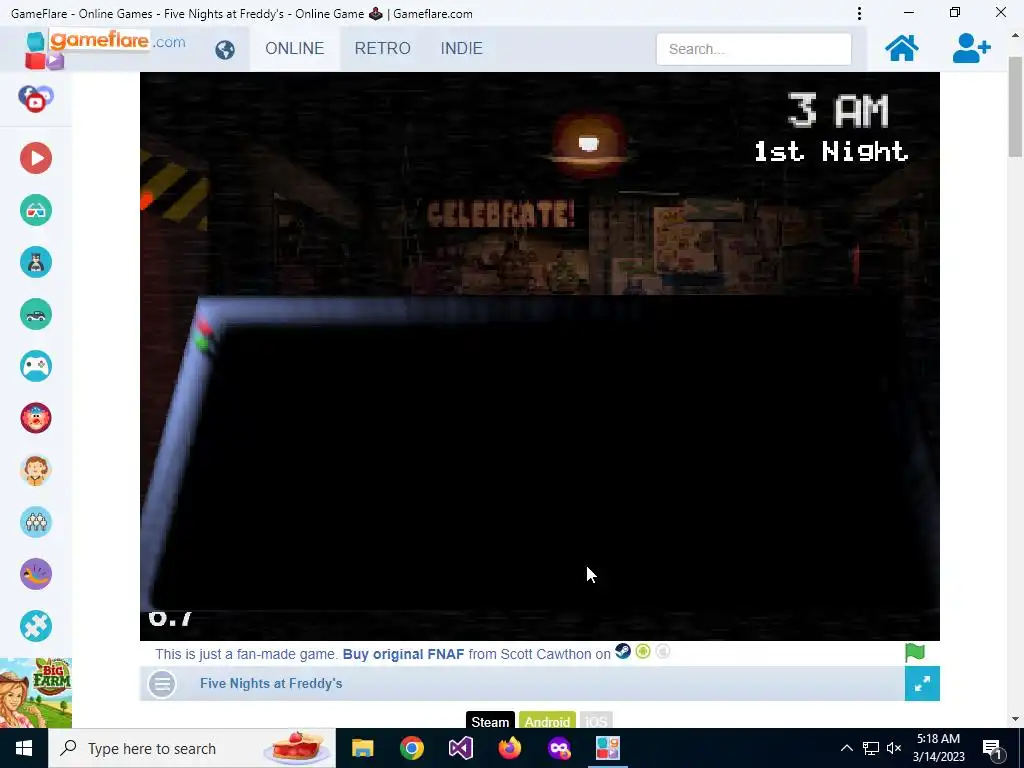This screenshot has width=1024, height=768.
Task: Open the ONLINE games tab
Action: click(x=295, y=48)
